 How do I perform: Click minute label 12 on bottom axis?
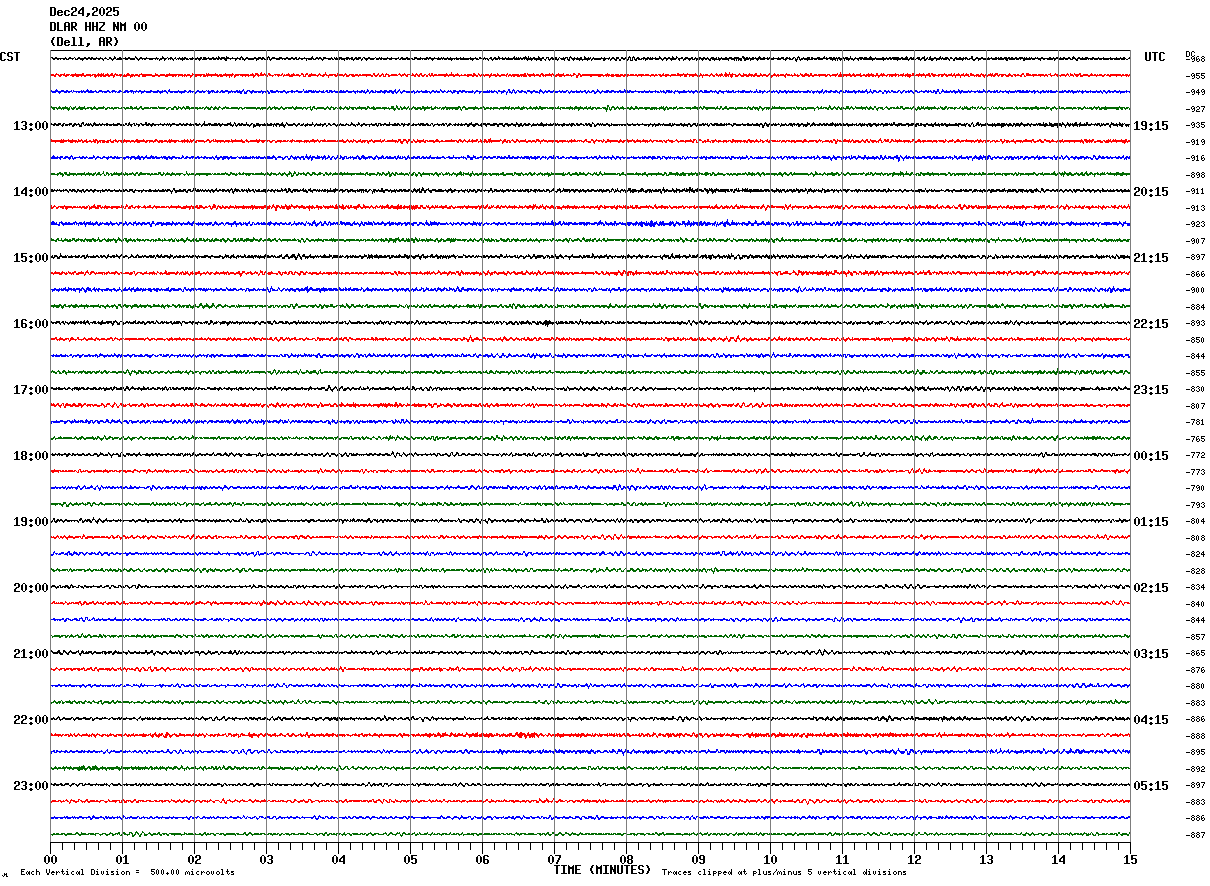pos(914,860)
